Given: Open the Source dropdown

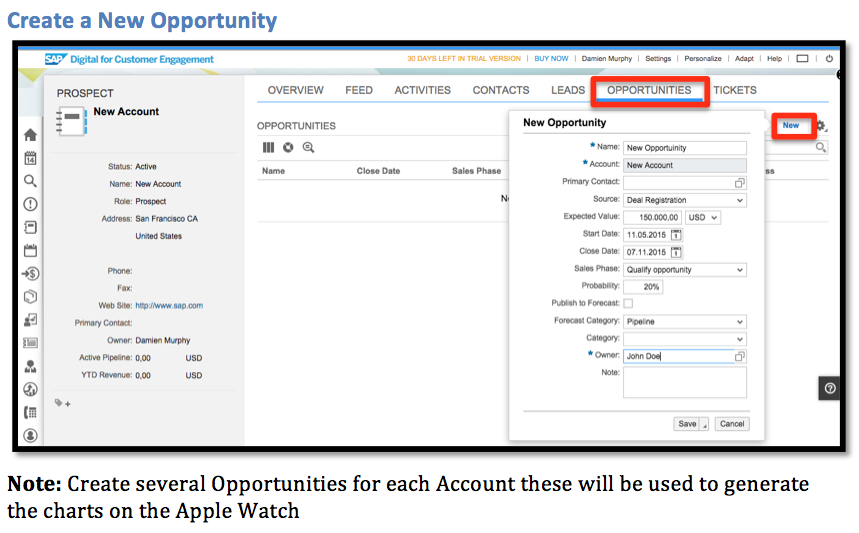Looking at the screenshot, I should (x=684, y=200).
